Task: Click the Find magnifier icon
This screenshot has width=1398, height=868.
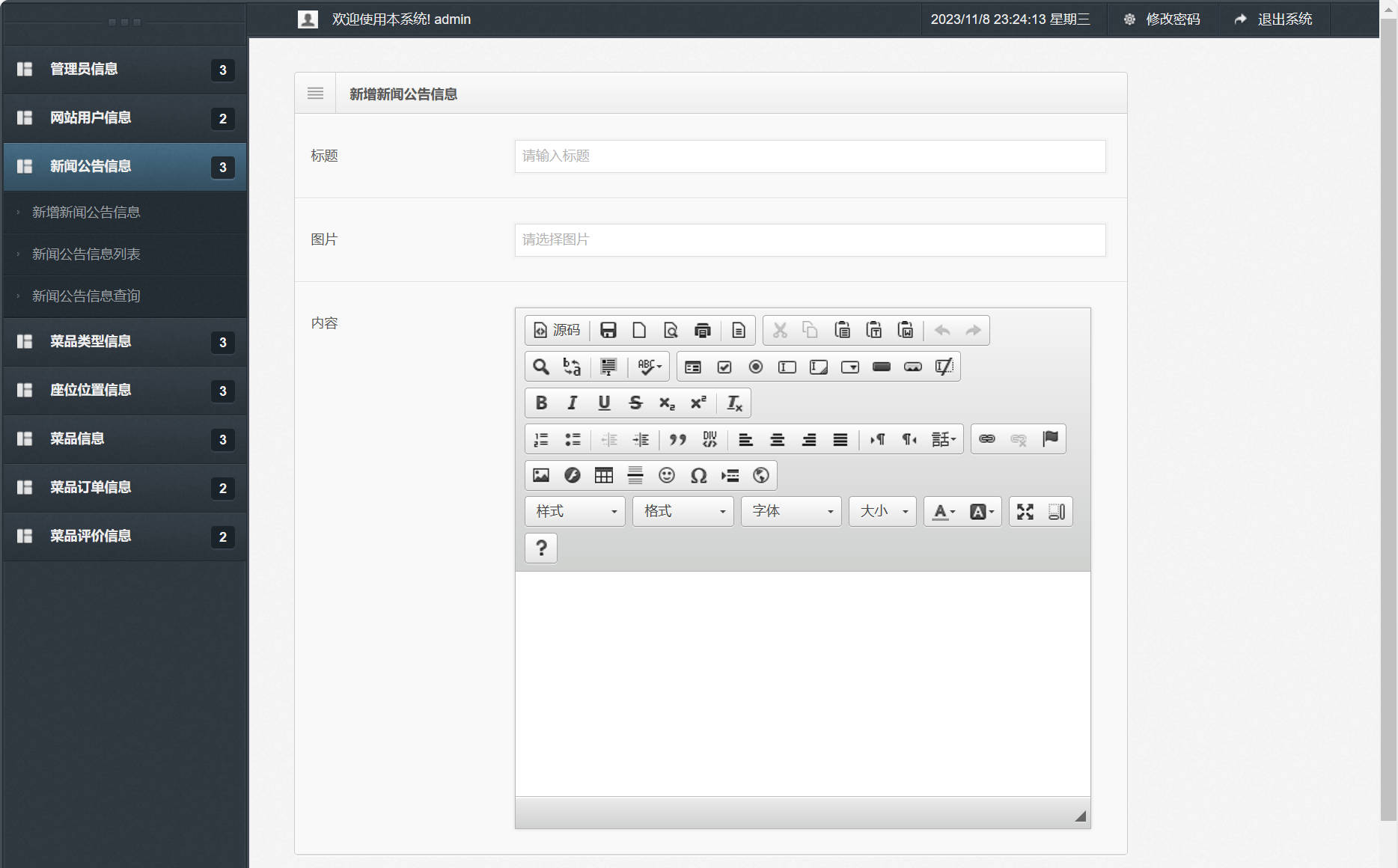Action: [x=540, y=367]
